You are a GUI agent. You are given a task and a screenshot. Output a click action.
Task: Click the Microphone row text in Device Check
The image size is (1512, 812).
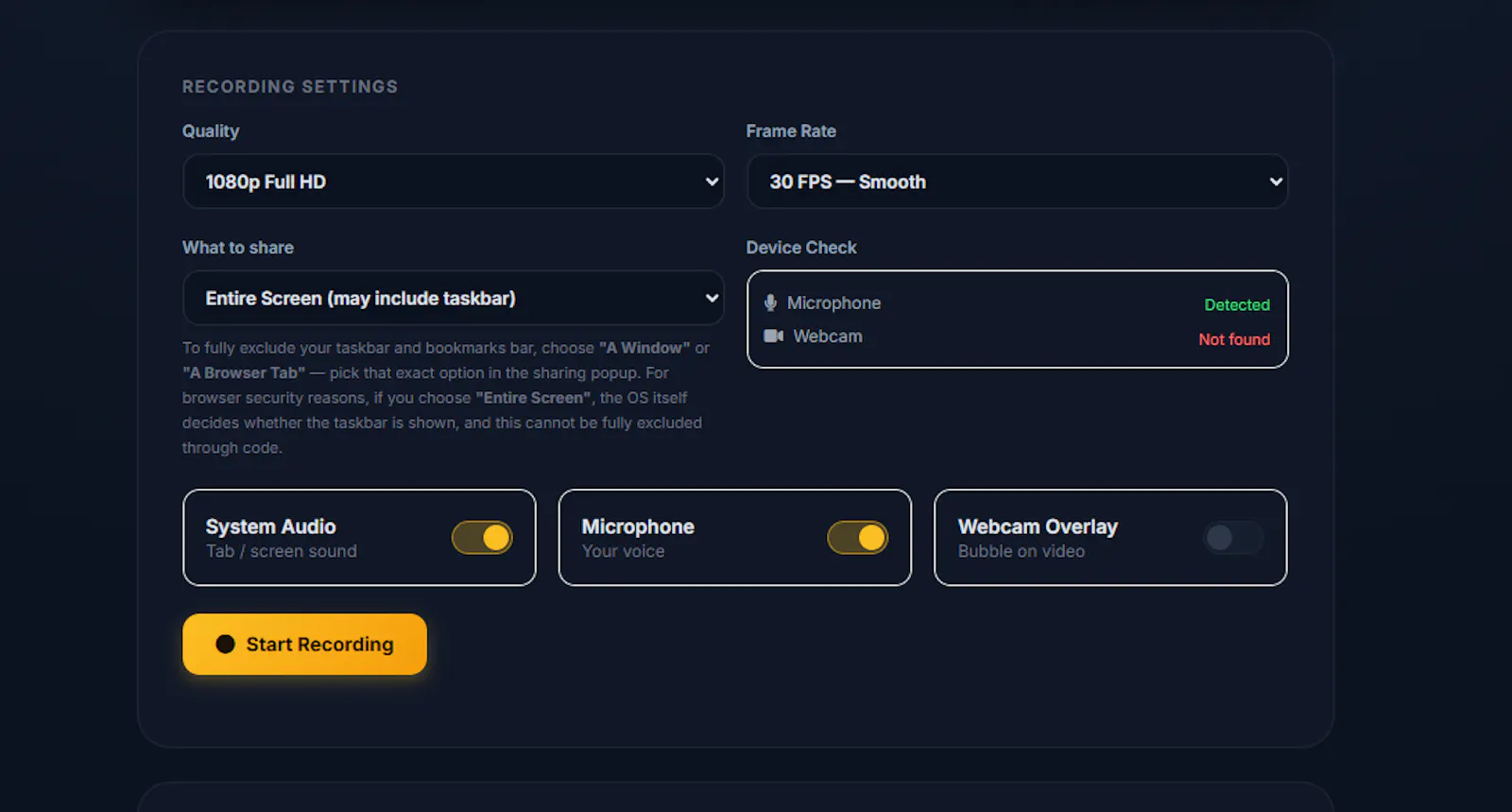click(833, 302)
